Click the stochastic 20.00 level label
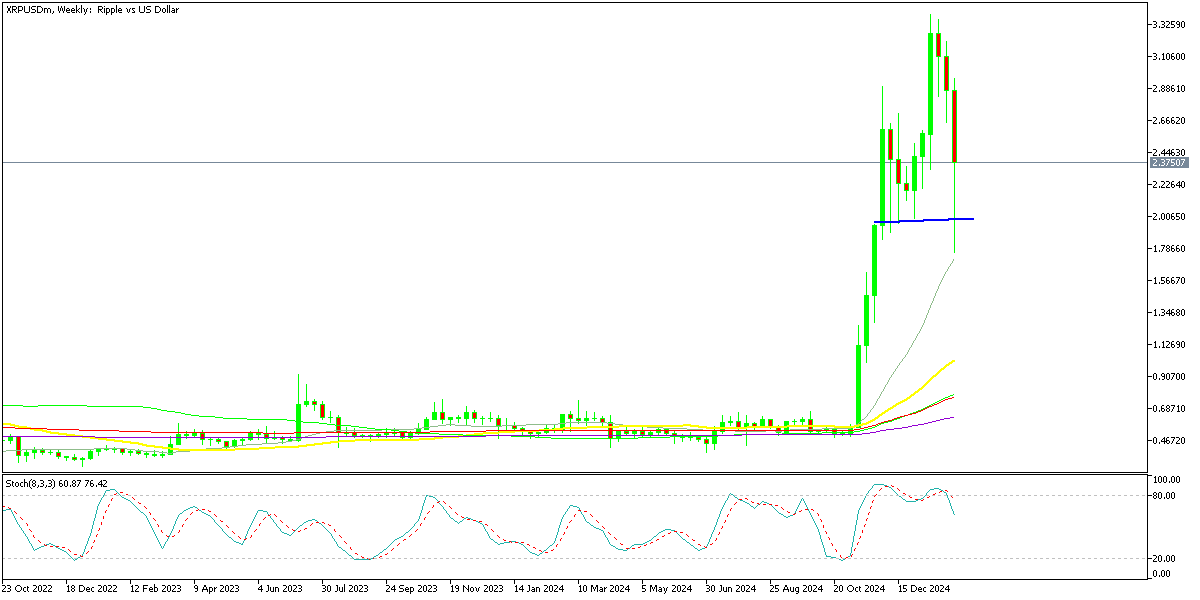 (1163, 559)
